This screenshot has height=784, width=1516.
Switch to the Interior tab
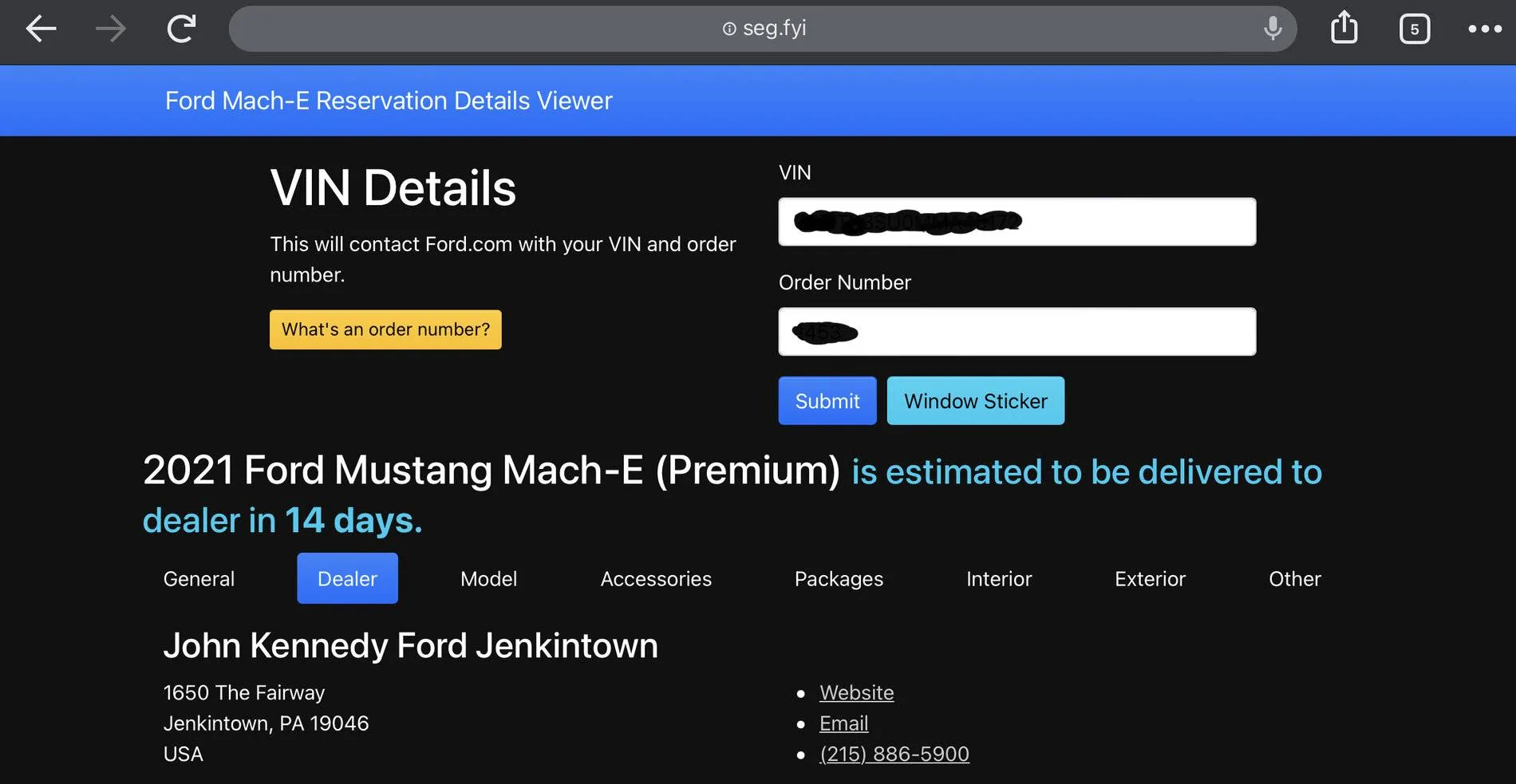coord(999,578)
